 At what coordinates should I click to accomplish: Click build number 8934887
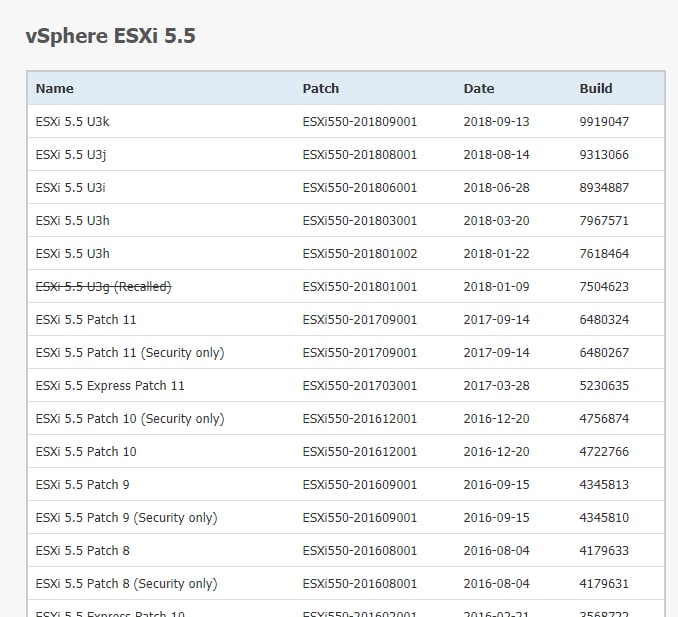tap(604, 188)
